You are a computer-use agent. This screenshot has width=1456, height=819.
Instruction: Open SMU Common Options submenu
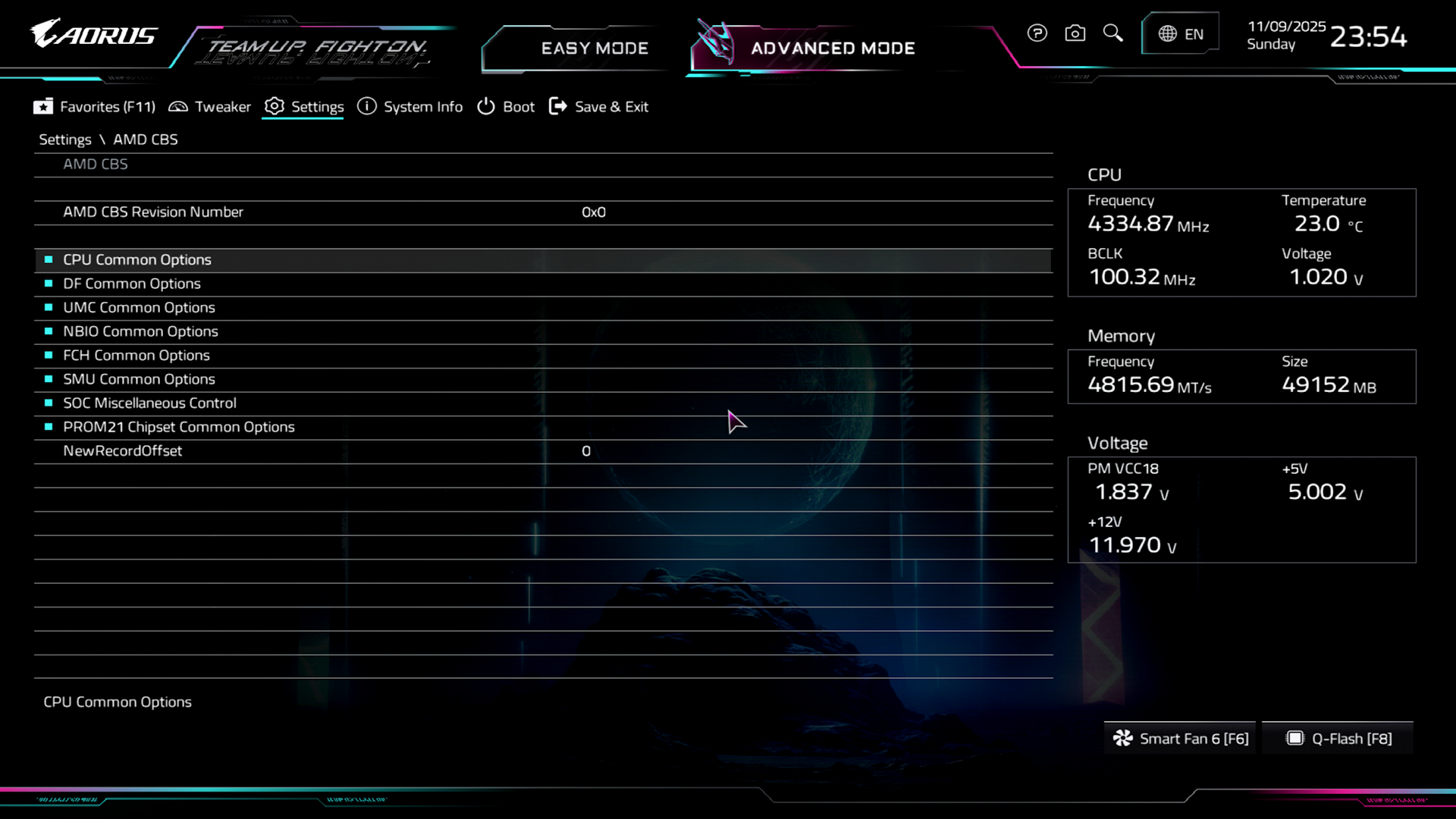coord(139,379)
